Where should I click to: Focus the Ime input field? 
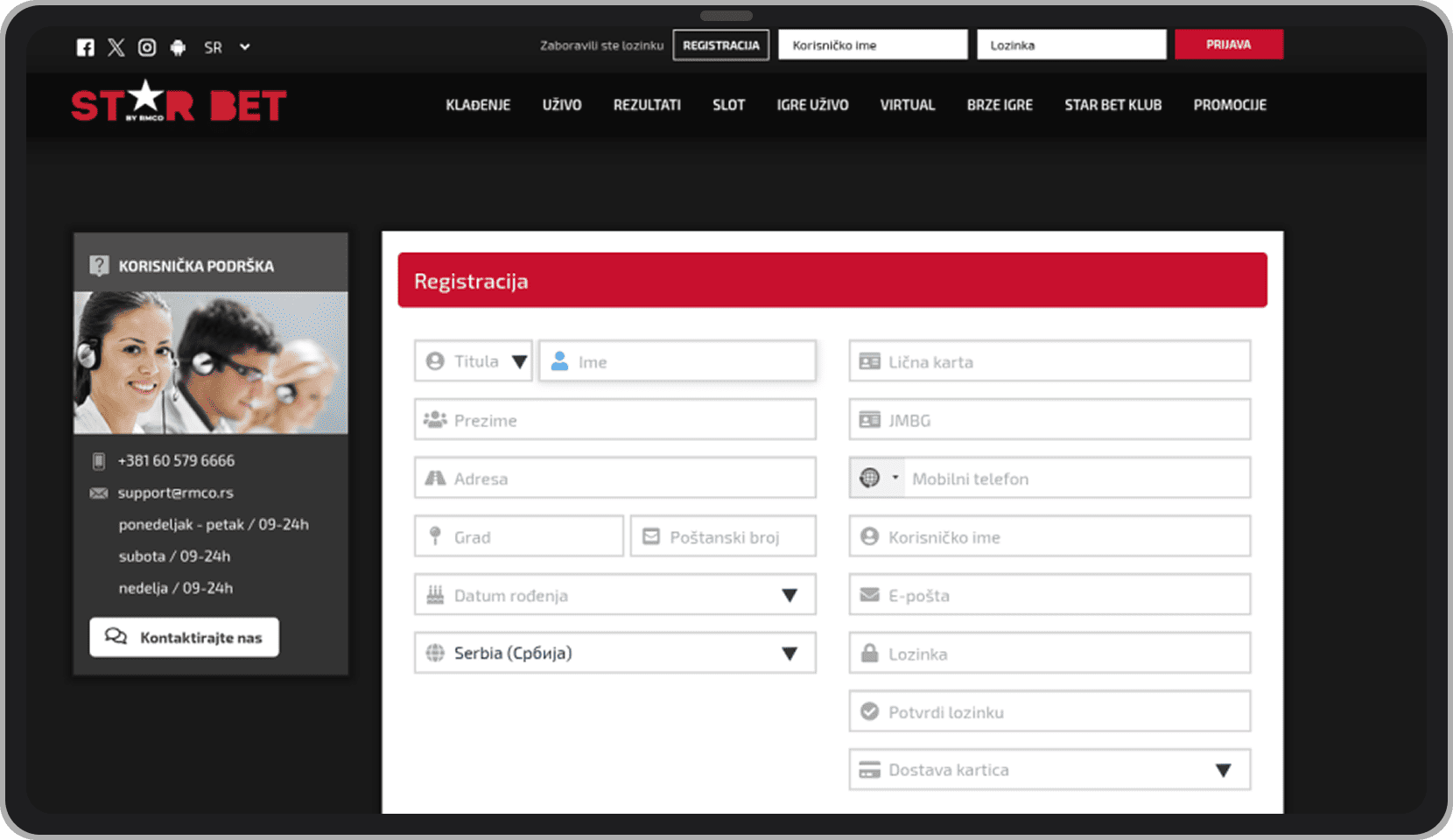677,361
